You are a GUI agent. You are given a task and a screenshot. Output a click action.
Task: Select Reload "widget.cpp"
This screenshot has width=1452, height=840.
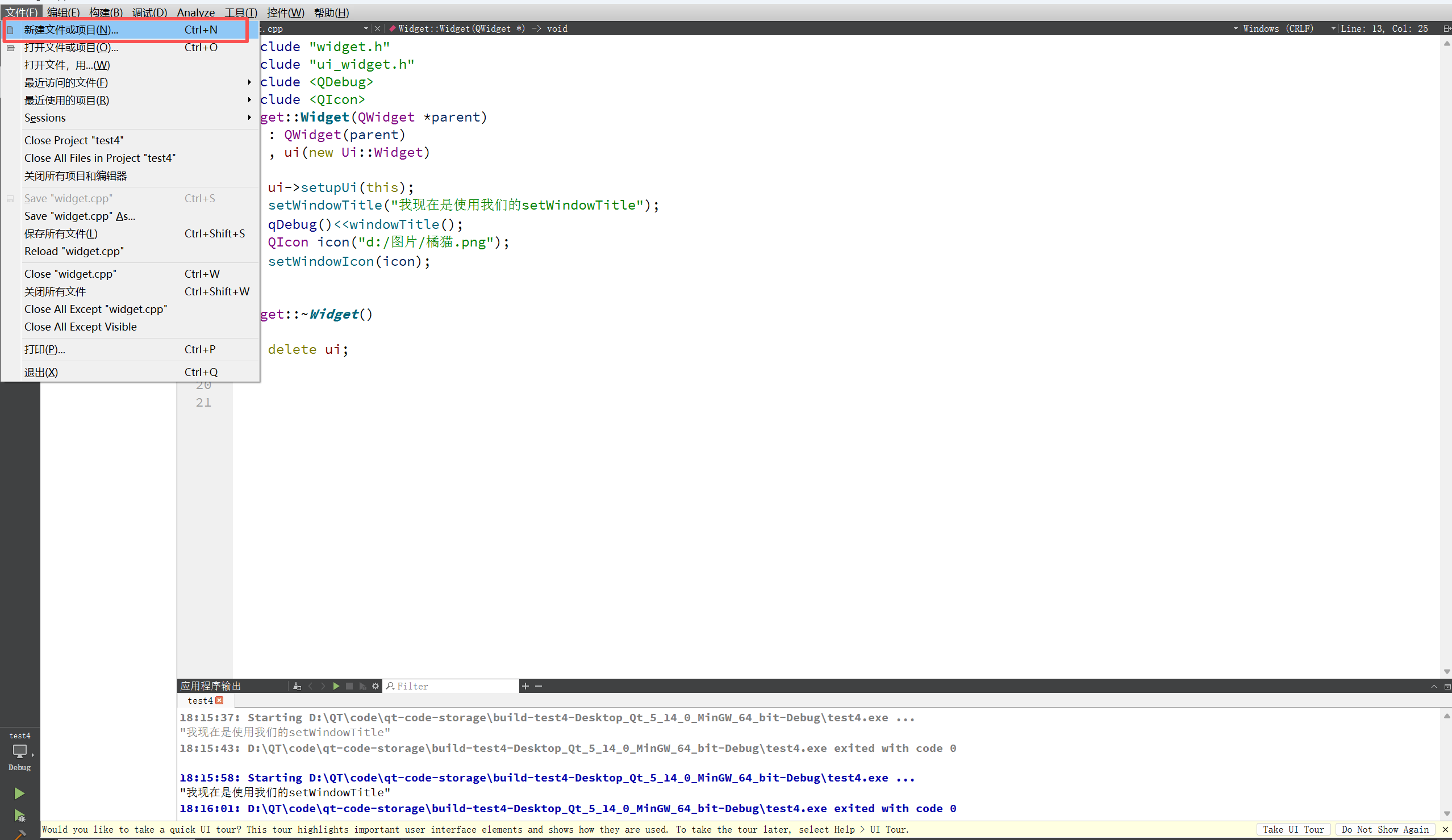(130, 251)
